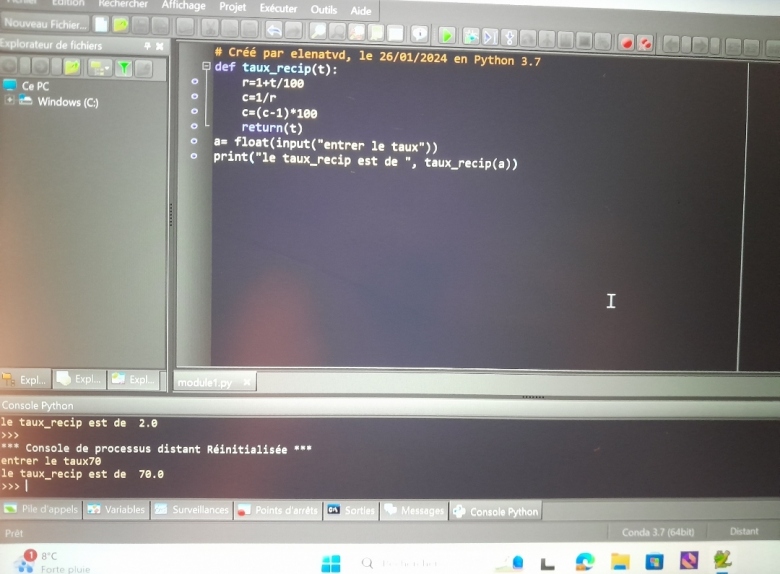Click the search magnifier toolbar icon
780x574 pixels.
coord(318,33)
